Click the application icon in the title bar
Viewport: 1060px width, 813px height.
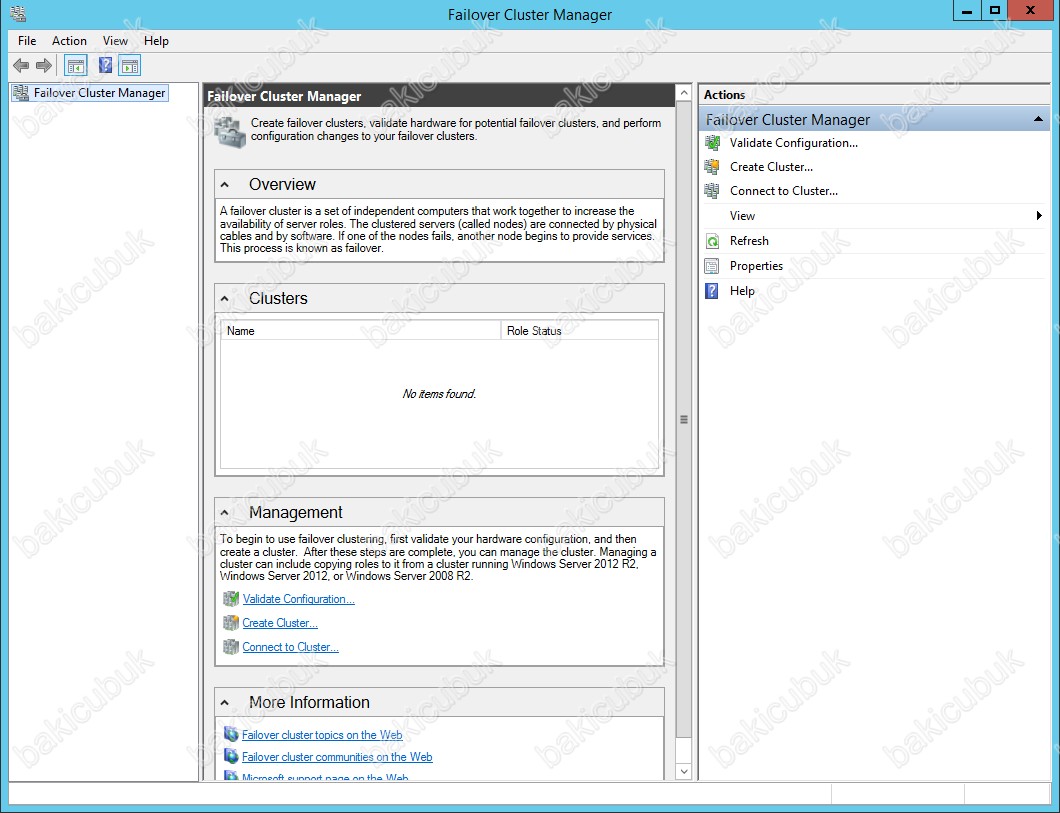click(18, 14)
